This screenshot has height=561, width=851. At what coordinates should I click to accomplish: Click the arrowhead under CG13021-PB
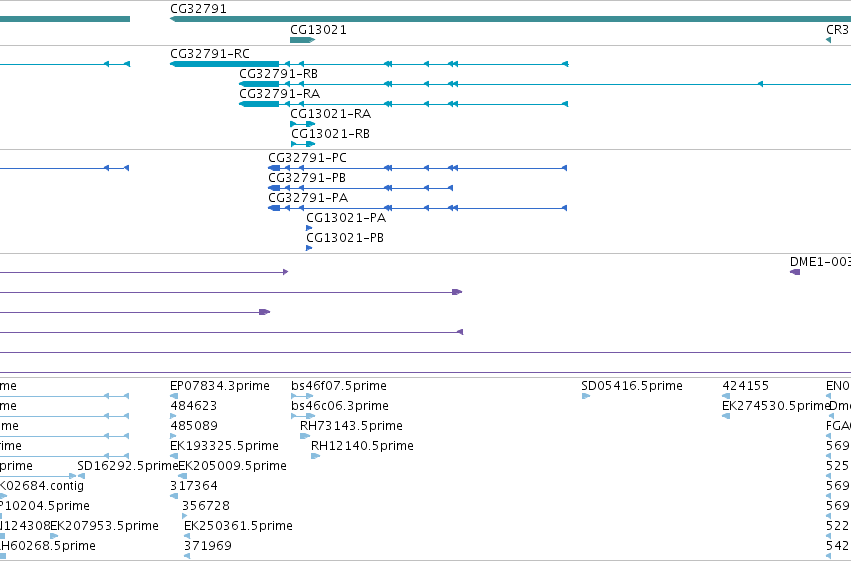[309, 248]
